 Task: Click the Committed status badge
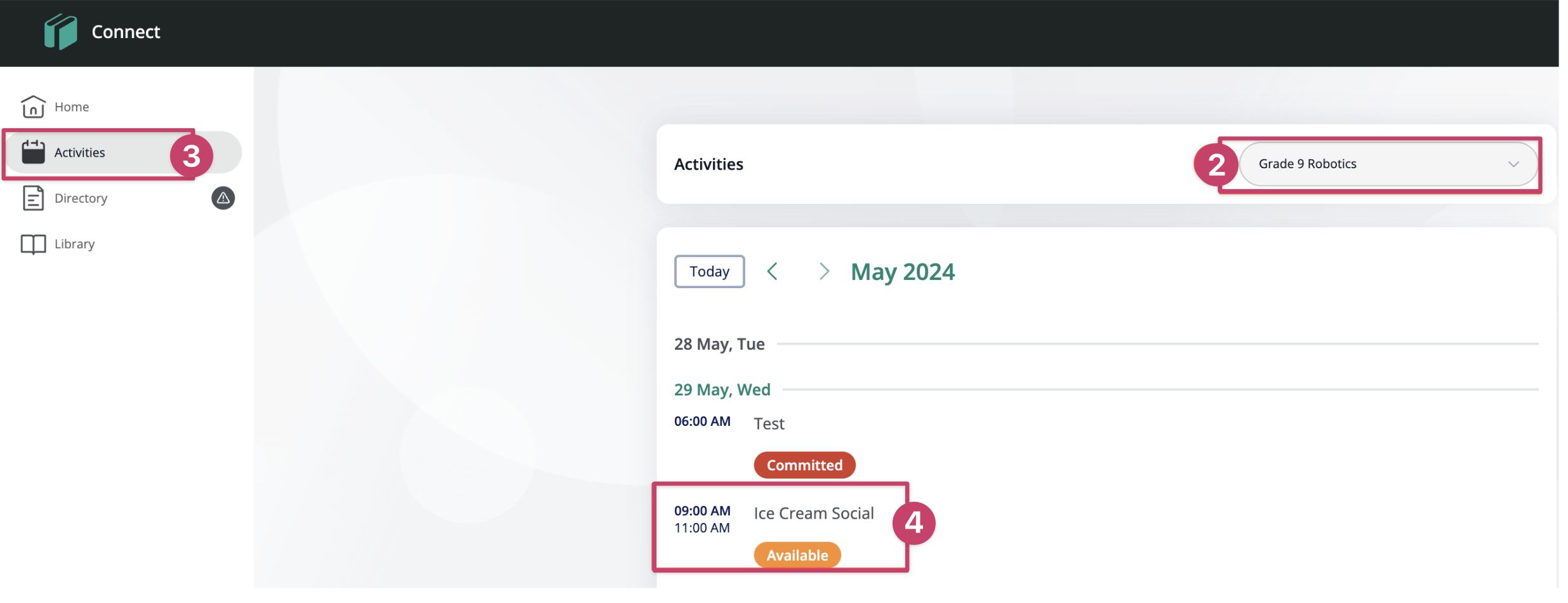pyautogui.click(x=804, y=465)
